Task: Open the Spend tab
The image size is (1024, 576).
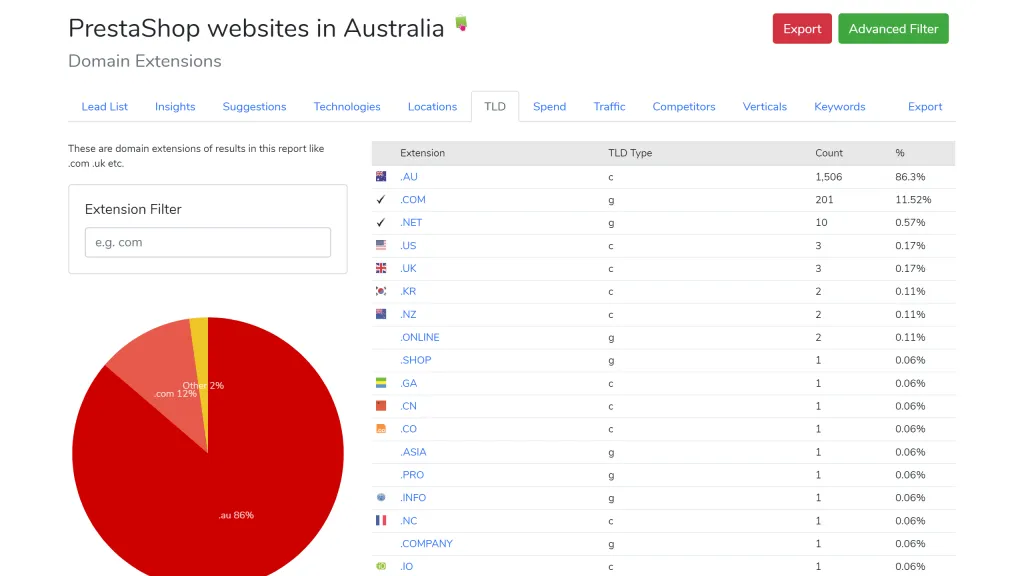Action: (549, 106)
